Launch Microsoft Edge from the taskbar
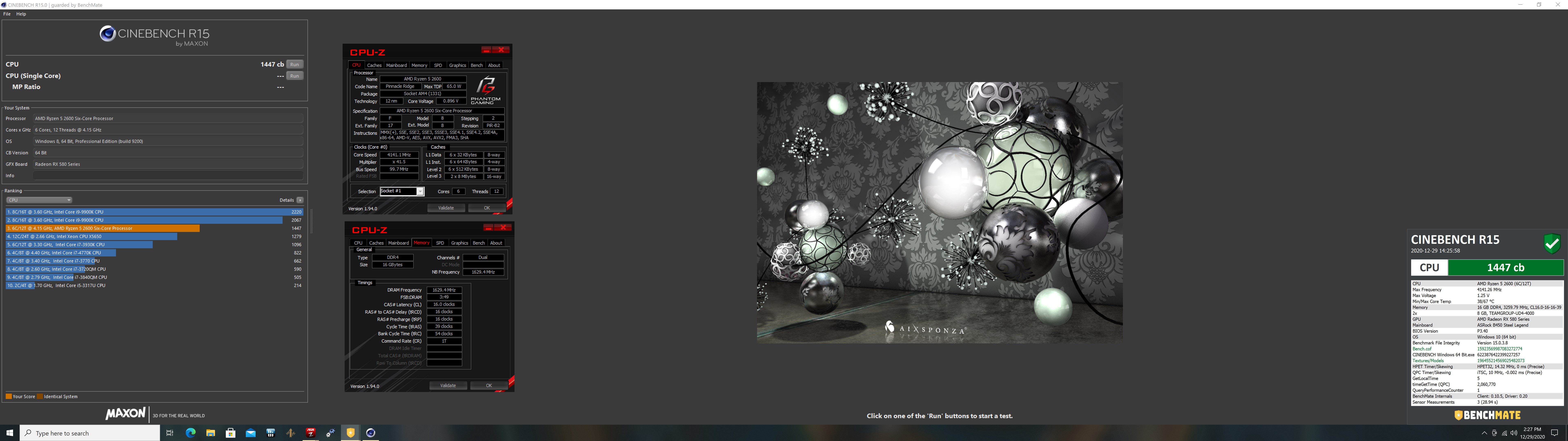The image size is (1568, 441). coord(190,433)
